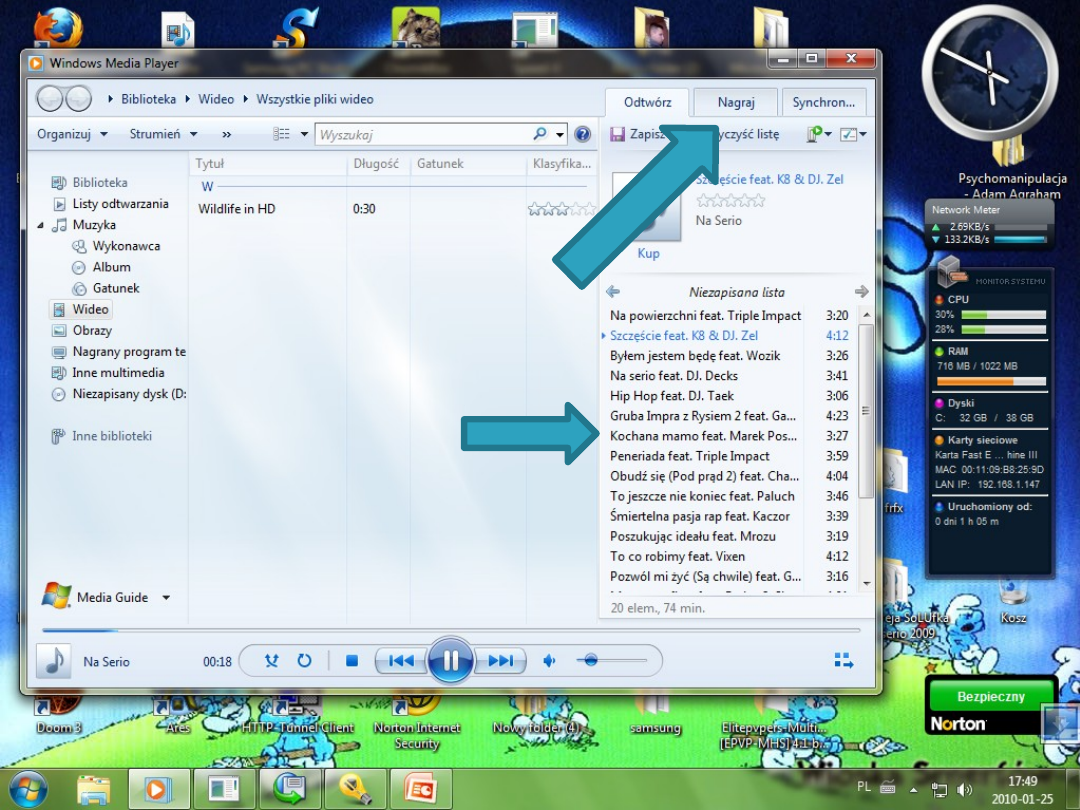
Task: Switch to the Nagraj tab
Action: (x=735, y=101)
